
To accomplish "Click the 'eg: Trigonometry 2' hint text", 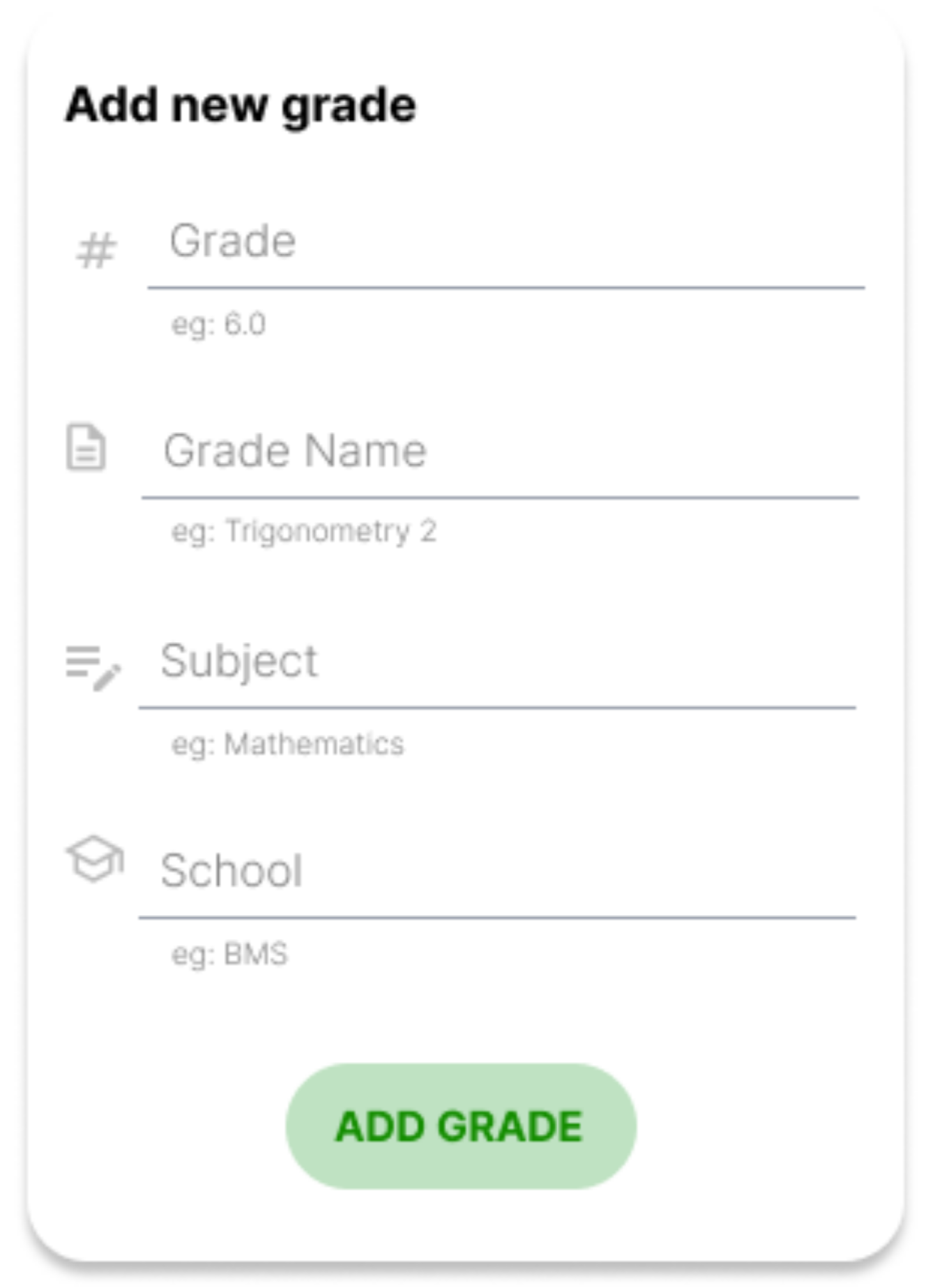I will pyautogui.click(x=304, y=532).
